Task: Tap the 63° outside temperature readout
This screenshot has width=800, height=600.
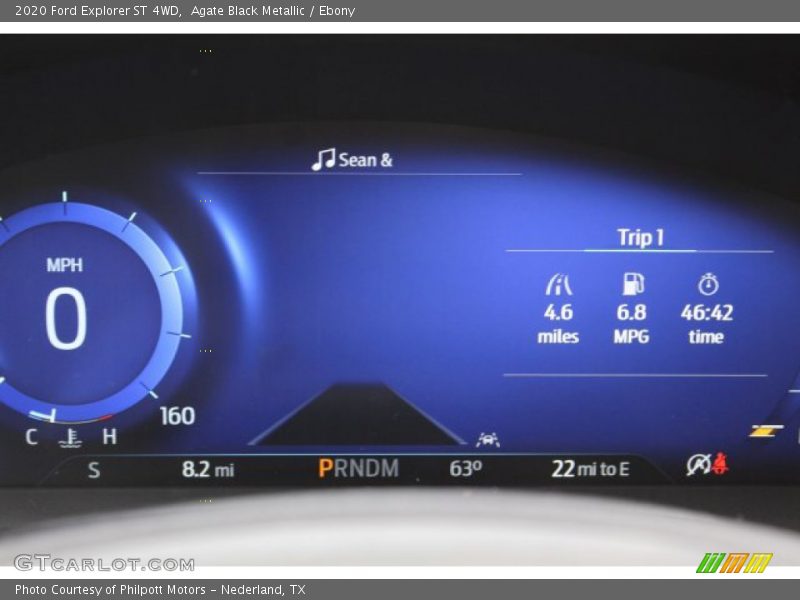Action: [465, 468]
